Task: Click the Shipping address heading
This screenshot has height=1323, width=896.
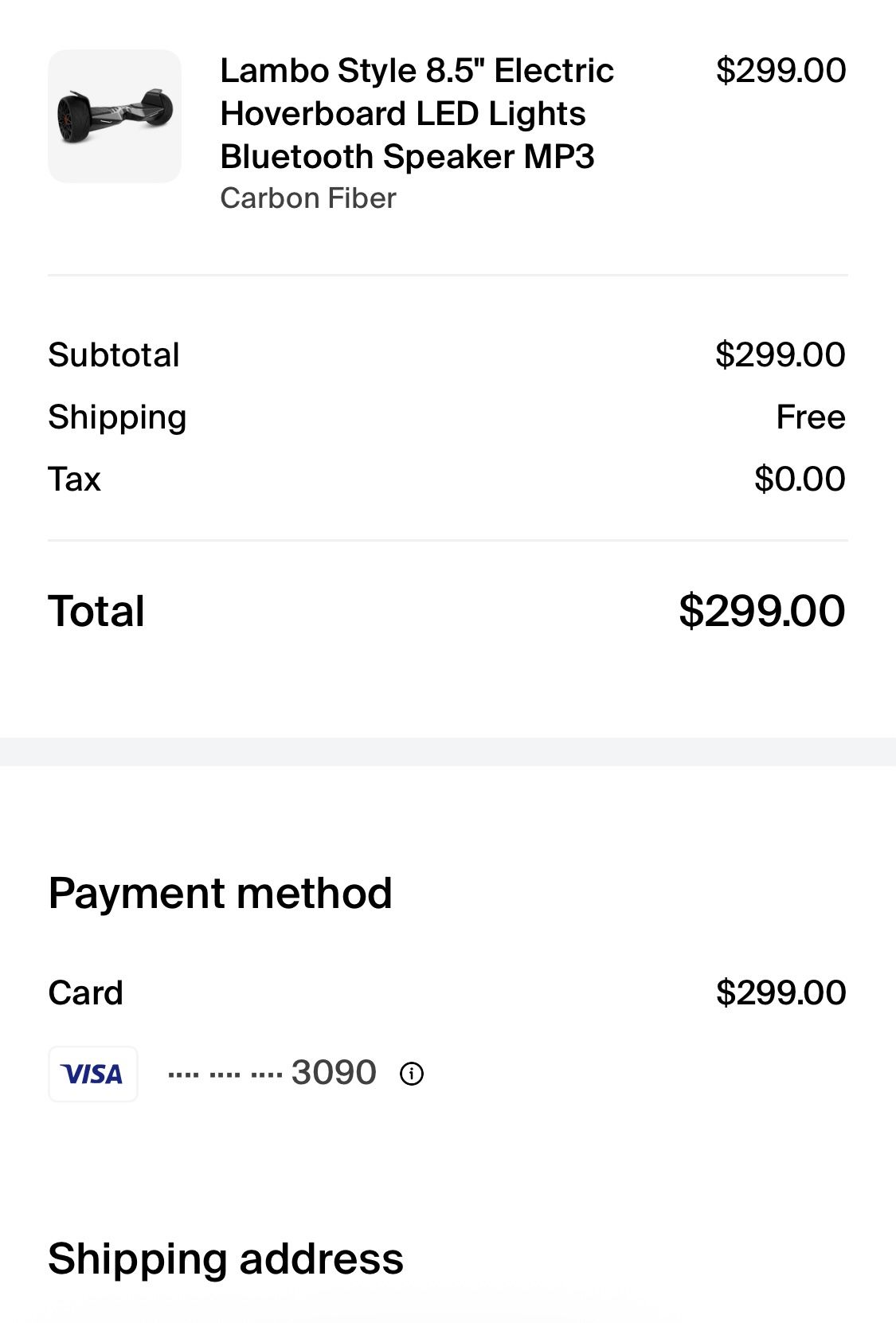Action: (x=225, y=1258)
